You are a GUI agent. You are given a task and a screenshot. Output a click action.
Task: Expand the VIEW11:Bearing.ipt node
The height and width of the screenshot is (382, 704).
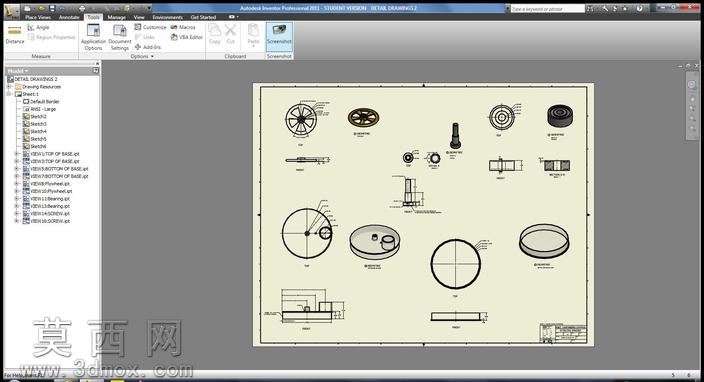tap(17, 198)
